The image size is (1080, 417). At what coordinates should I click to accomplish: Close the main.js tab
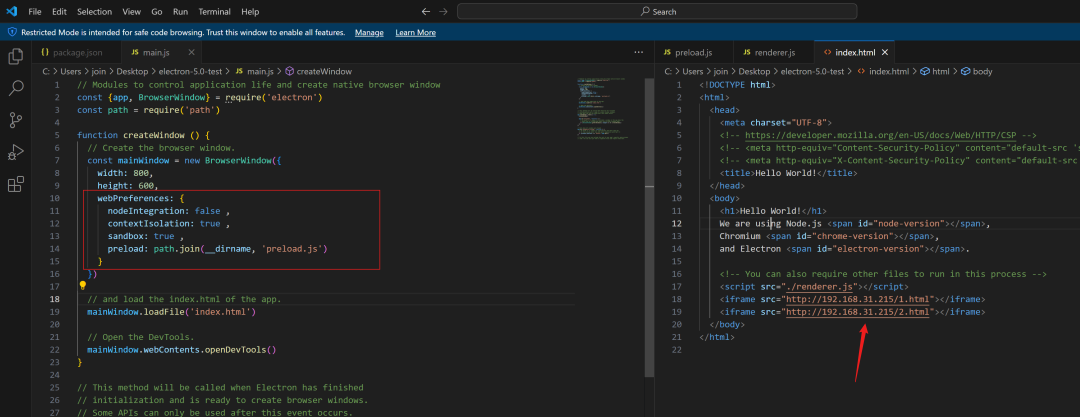pos(191,52)
